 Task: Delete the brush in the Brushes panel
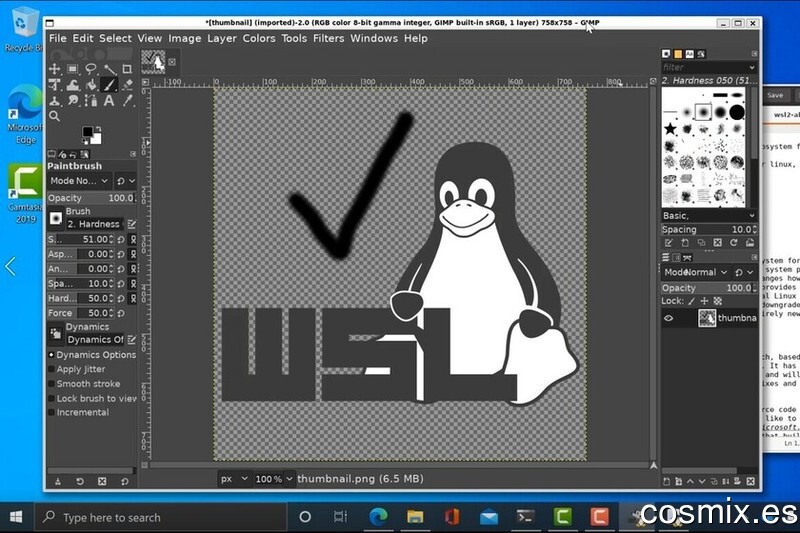(x=717, y=243)
